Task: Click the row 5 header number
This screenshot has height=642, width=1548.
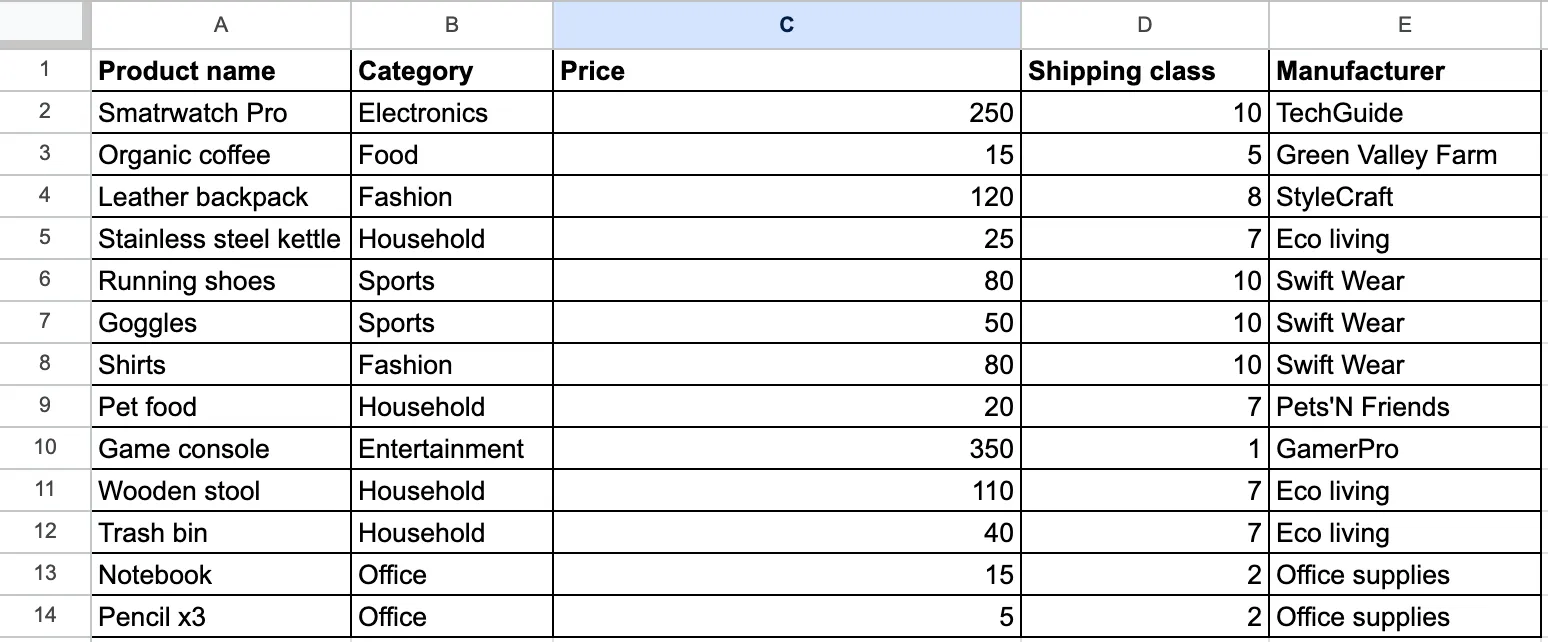Action: (x=45, y=238)
